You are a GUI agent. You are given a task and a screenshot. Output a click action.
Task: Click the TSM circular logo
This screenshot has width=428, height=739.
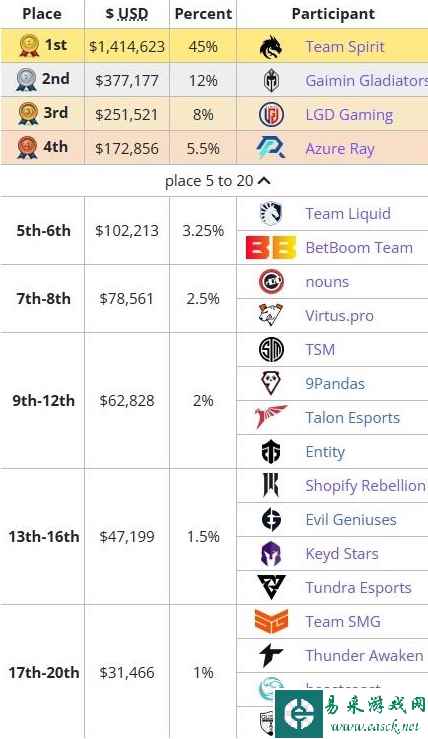[x=271, y=350]
